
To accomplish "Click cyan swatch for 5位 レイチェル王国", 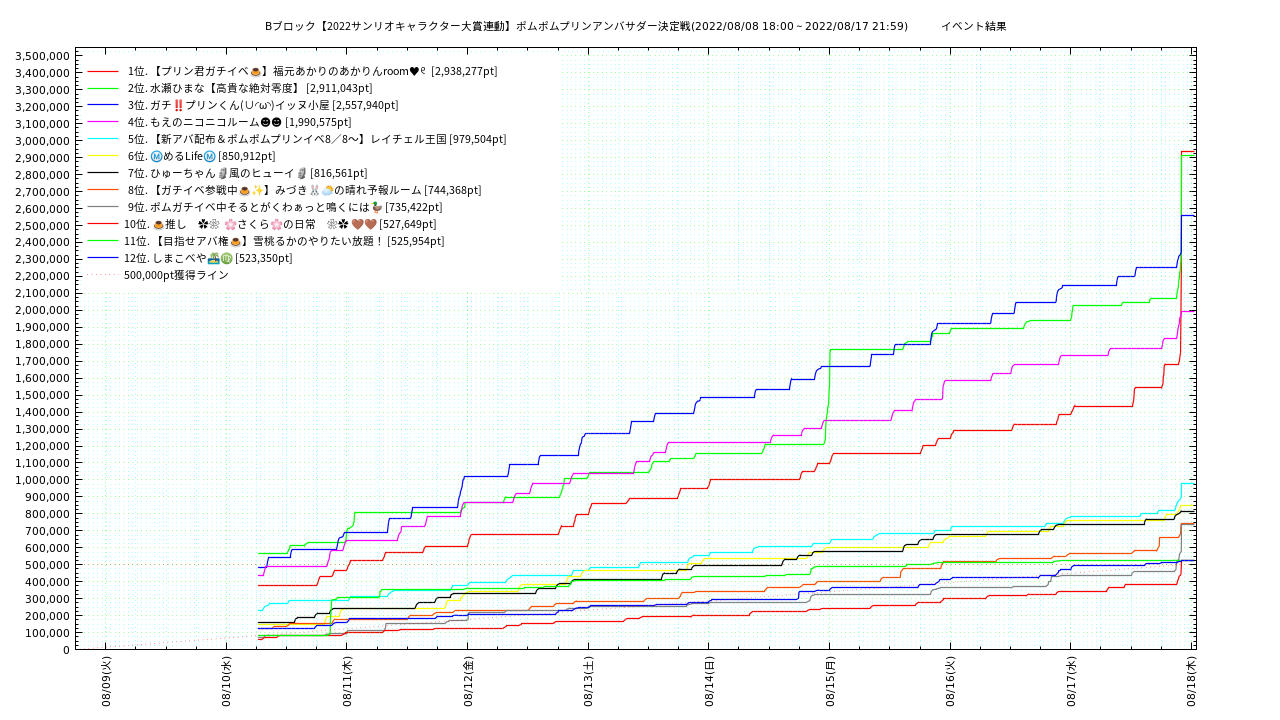I will pyautogui.click(x=103, y=139).
